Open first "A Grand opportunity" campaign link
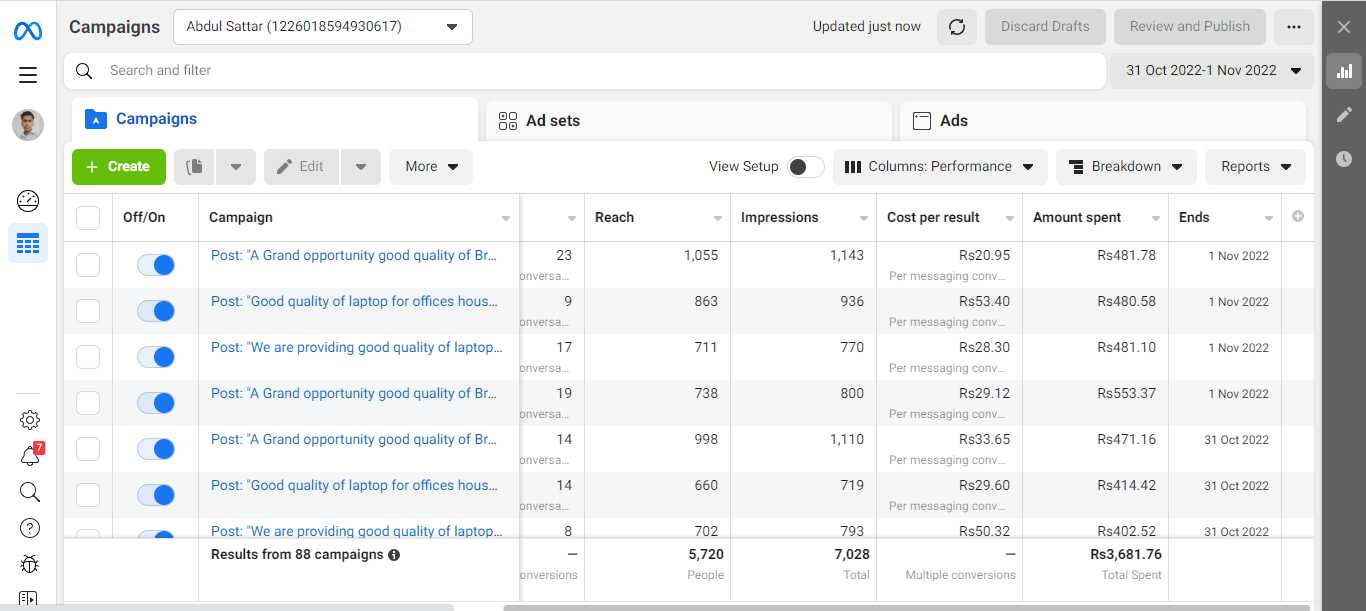 point(354,255)
